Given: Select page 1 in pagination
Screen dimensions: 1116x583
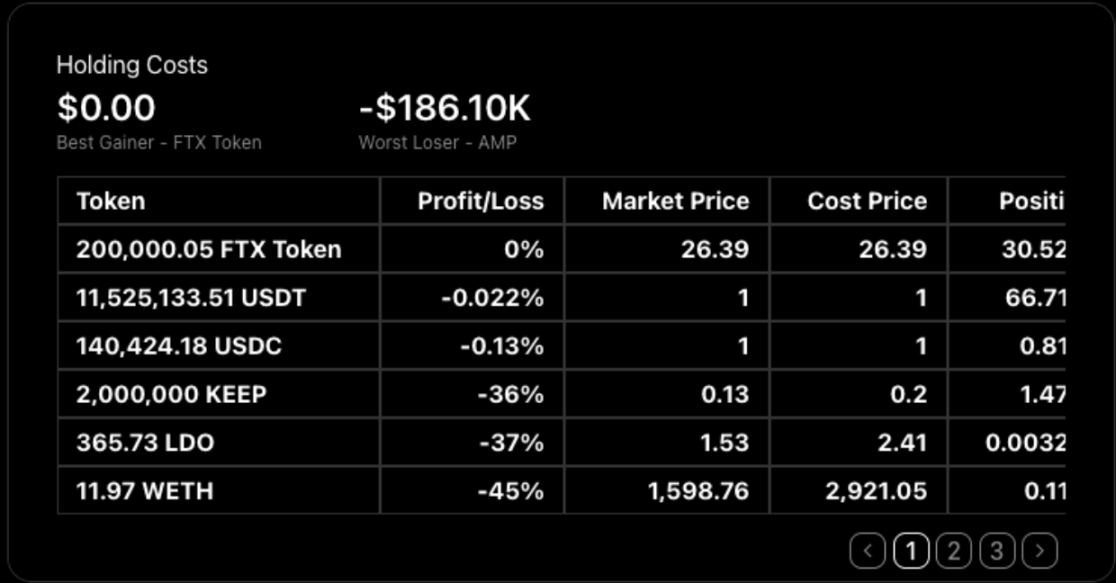Looking at the screenshot, I should [x=910, y=550].
